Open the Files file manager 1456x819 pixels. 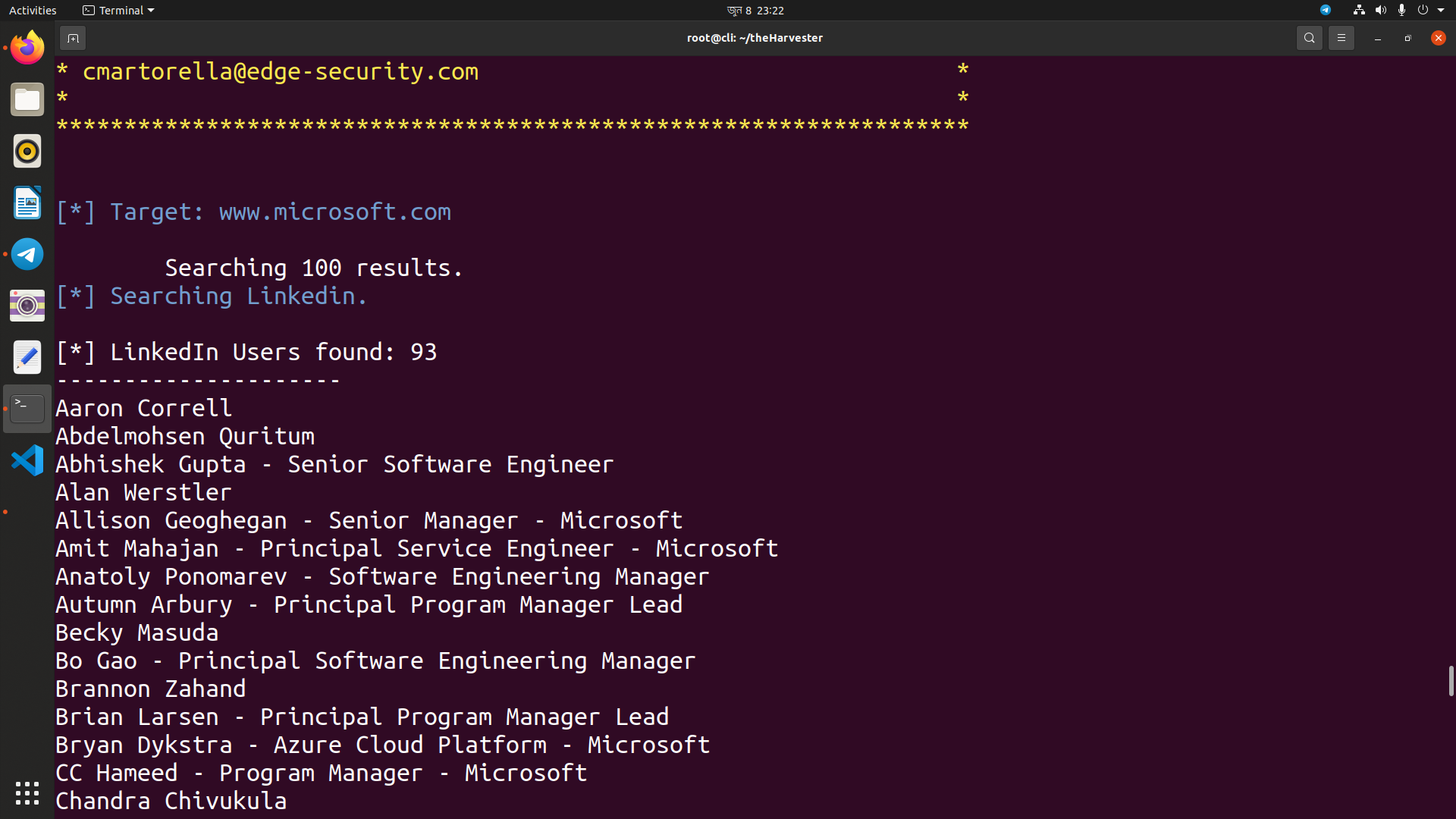tap(27, 99)
